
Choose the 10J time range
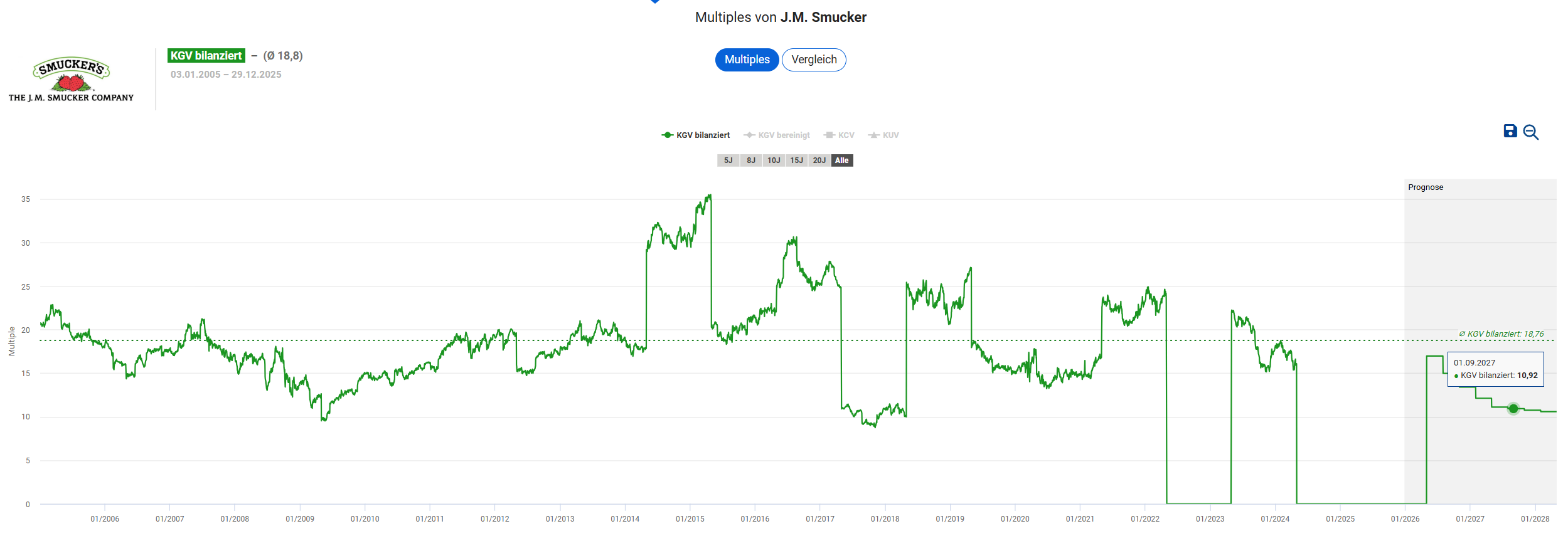click(x=774, y=160)
